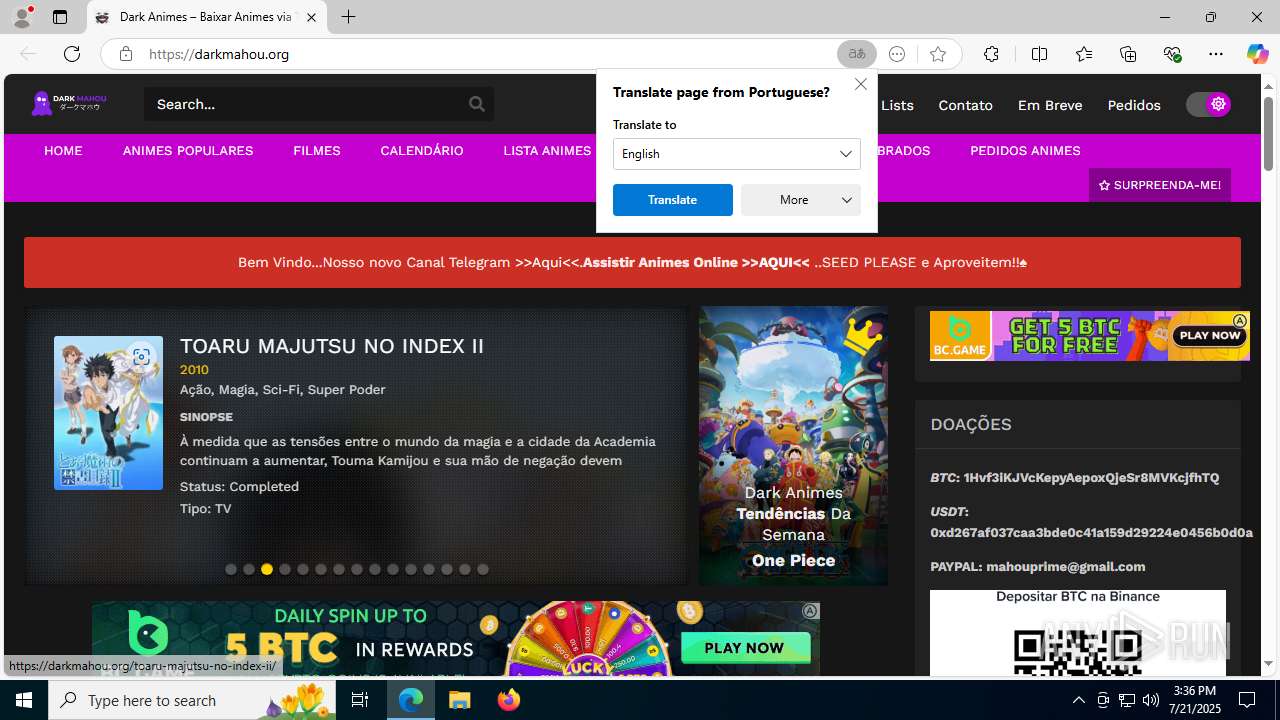Select the BTC donation address text
Image resolution: width=1280 pixels, height=720 pixels.
[x=1091, y=478]
